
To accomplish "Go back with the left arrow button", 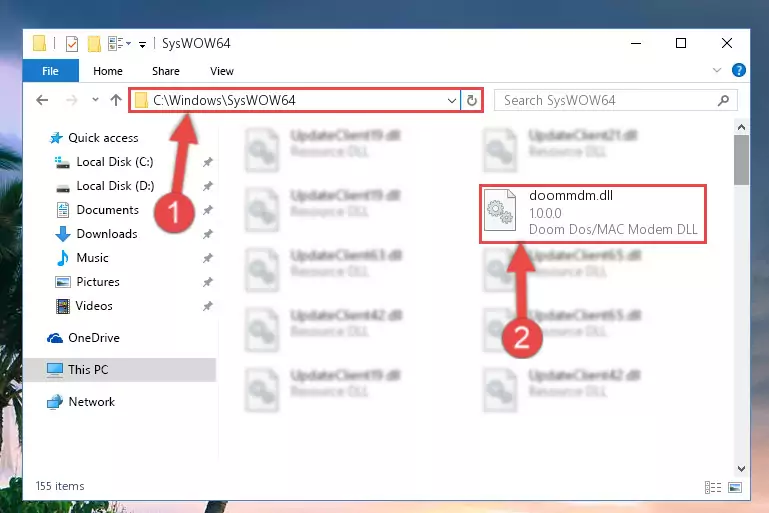I will 42,100.
